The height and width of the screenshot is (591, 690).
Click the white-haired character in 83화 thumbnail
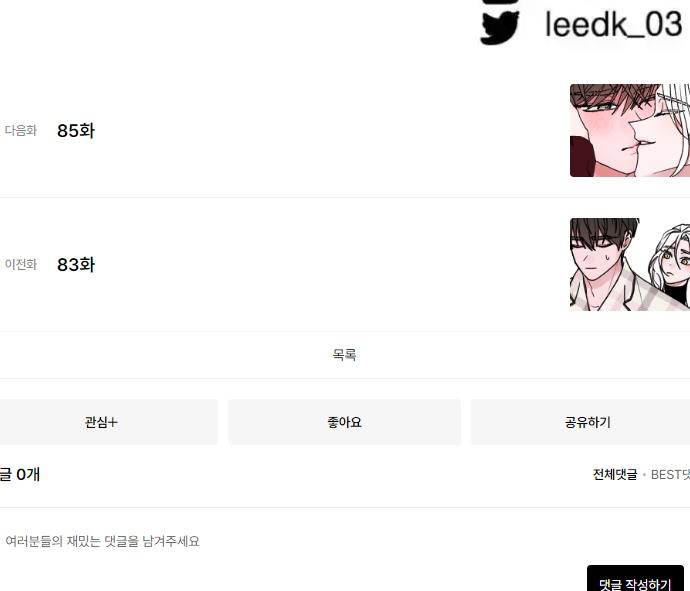click(670, 266)
